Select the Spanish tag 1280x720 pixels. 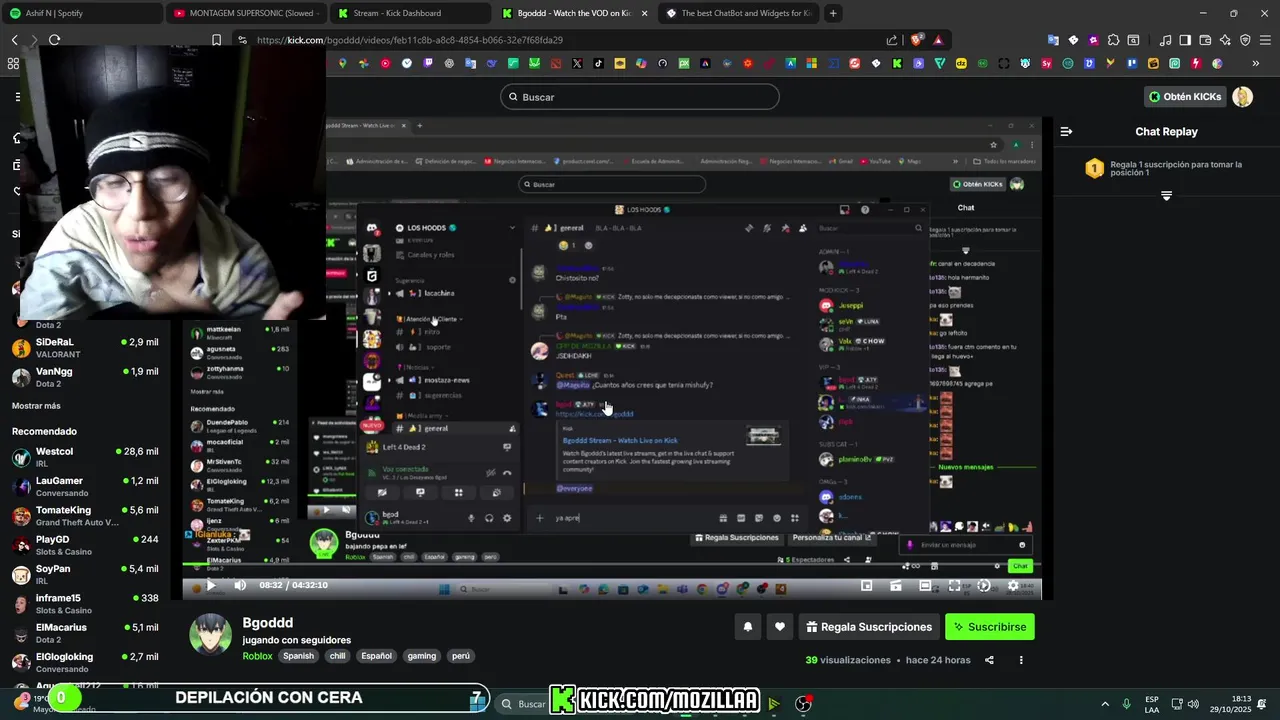click(x=298, y=656)
